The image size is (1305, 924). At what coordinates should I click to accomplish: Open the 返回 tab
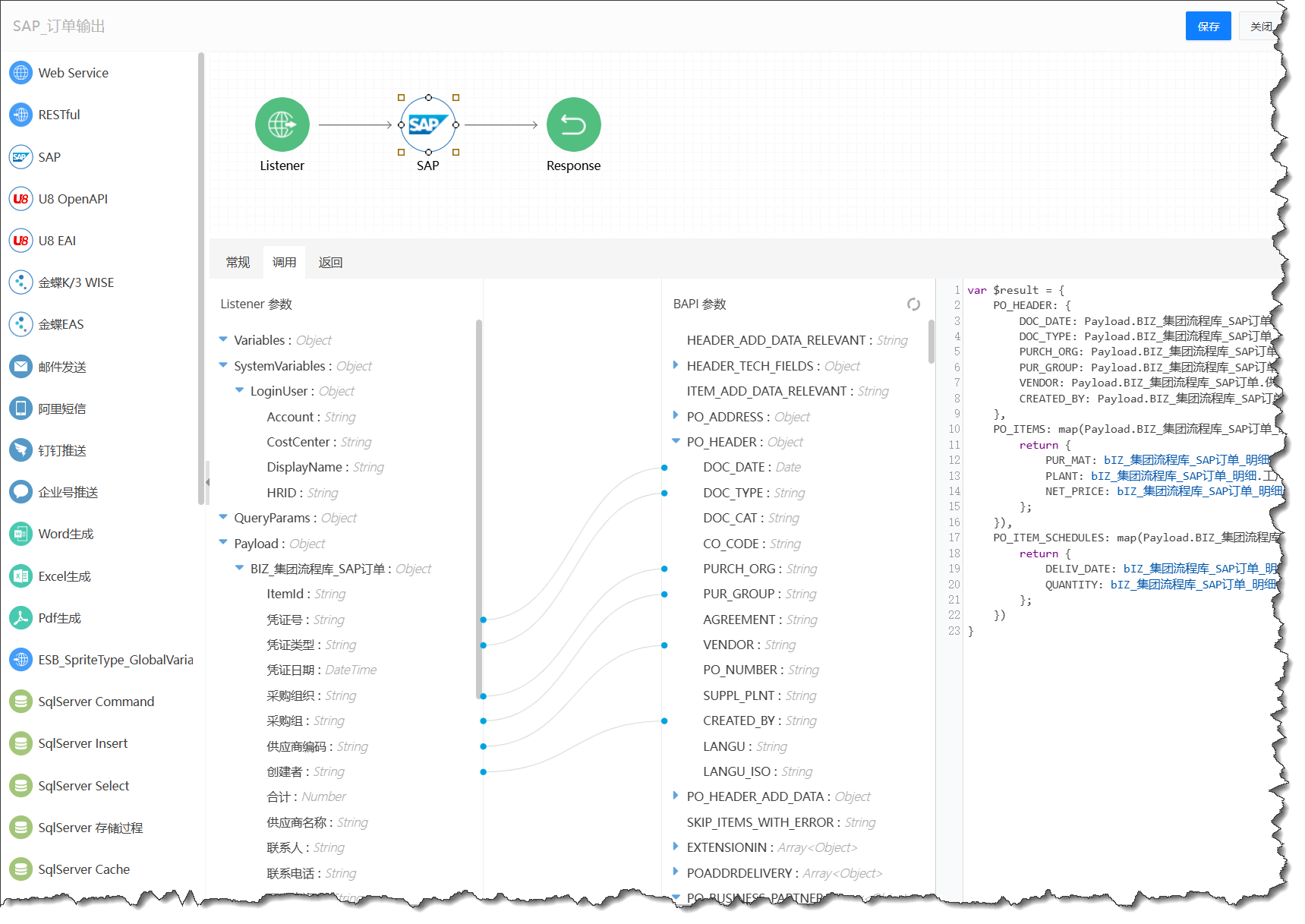[330, 263]
